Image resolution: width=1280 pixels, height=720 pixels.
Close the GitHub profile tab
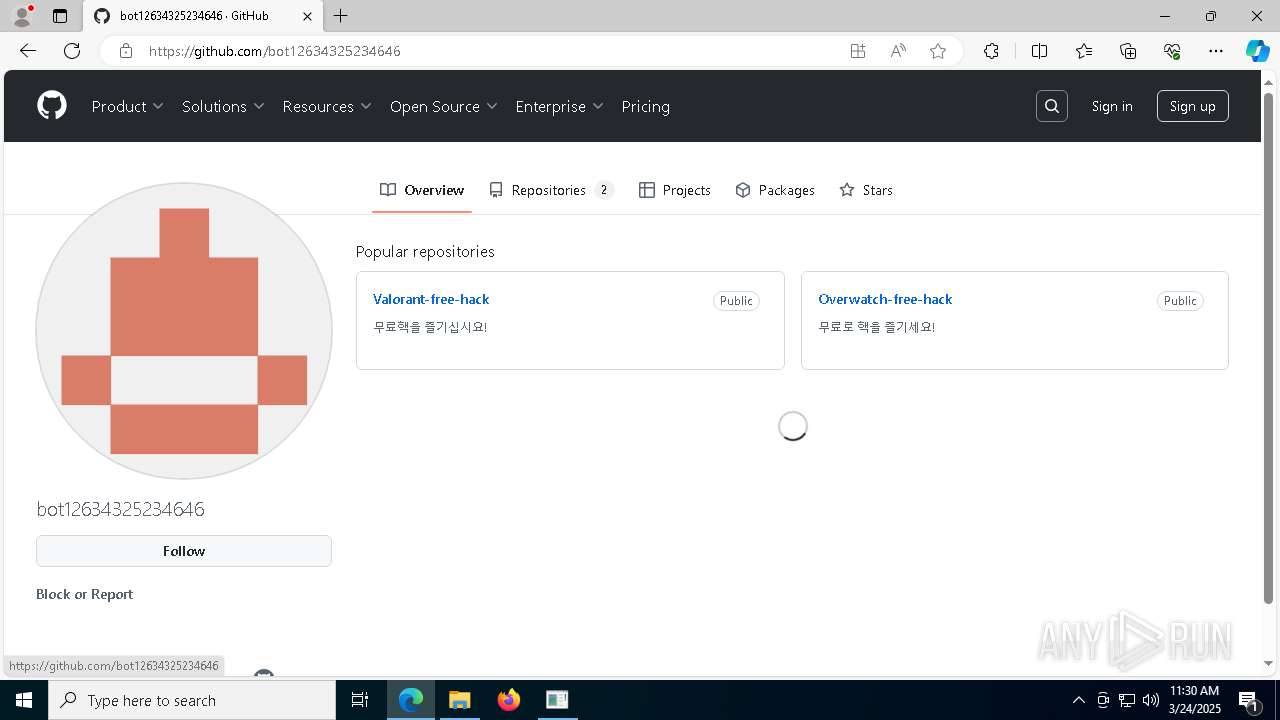(x=308, y=16)
